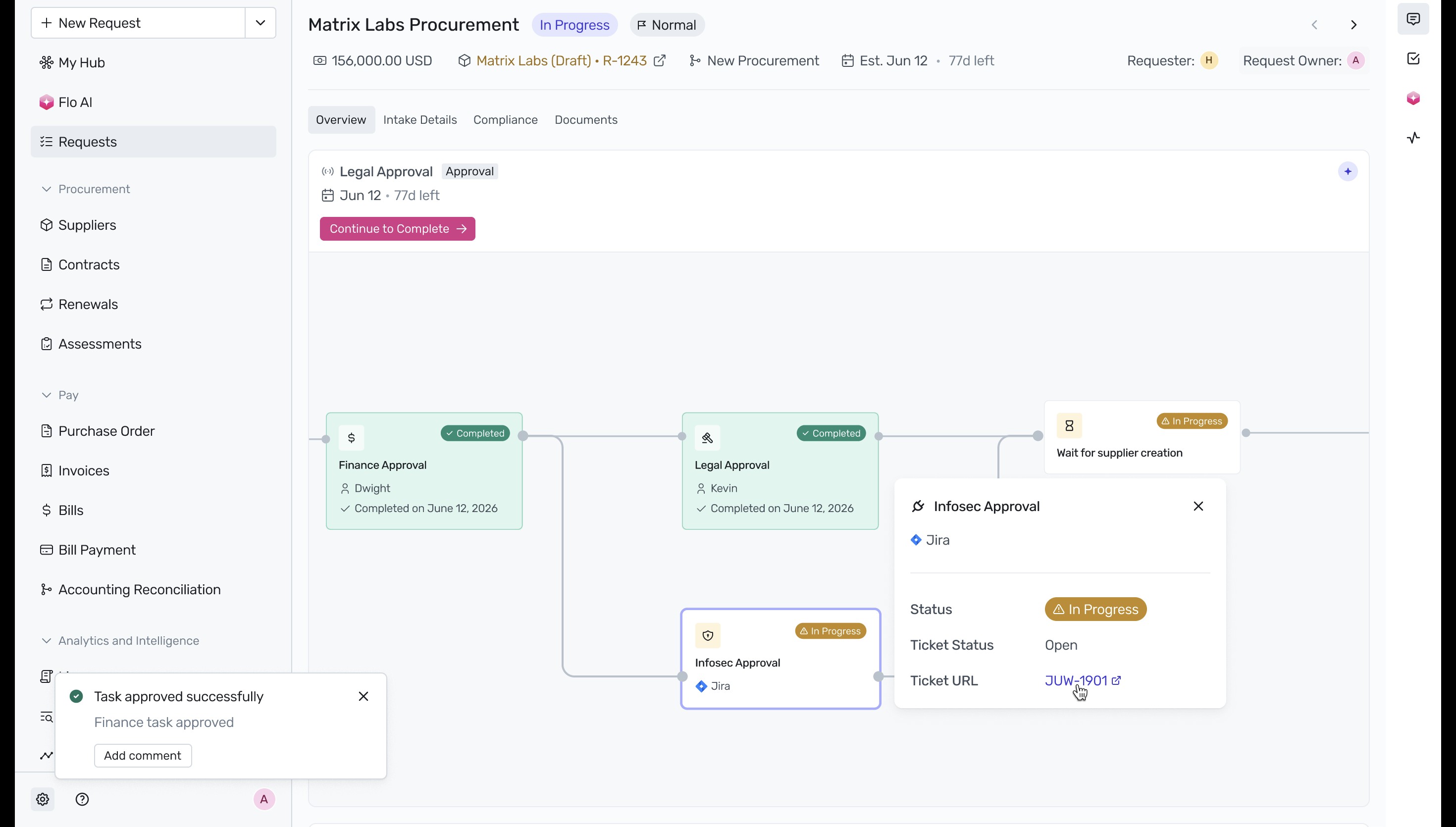Click the user avatar A in sidebar footer
1456x827 pixels.
(264, 799)
